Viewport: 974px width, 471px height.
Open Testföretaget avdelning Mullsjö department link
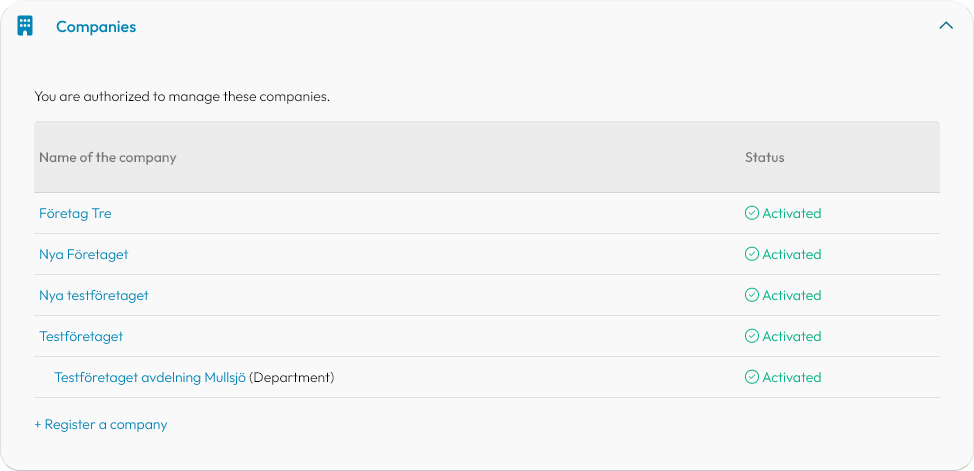[x=150, y=377]
